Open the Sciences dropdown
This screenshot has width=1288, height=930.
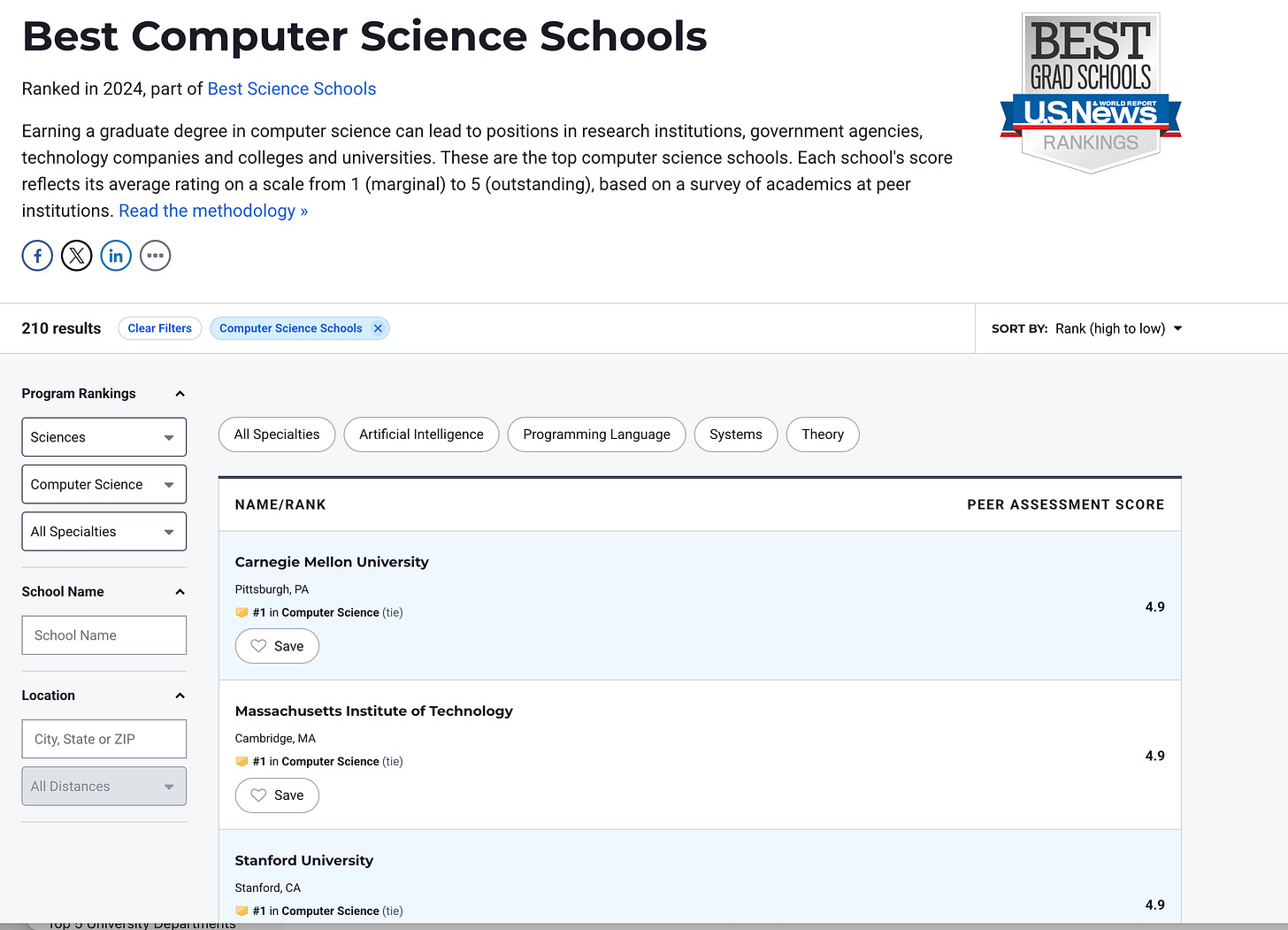tap(104, 437)
